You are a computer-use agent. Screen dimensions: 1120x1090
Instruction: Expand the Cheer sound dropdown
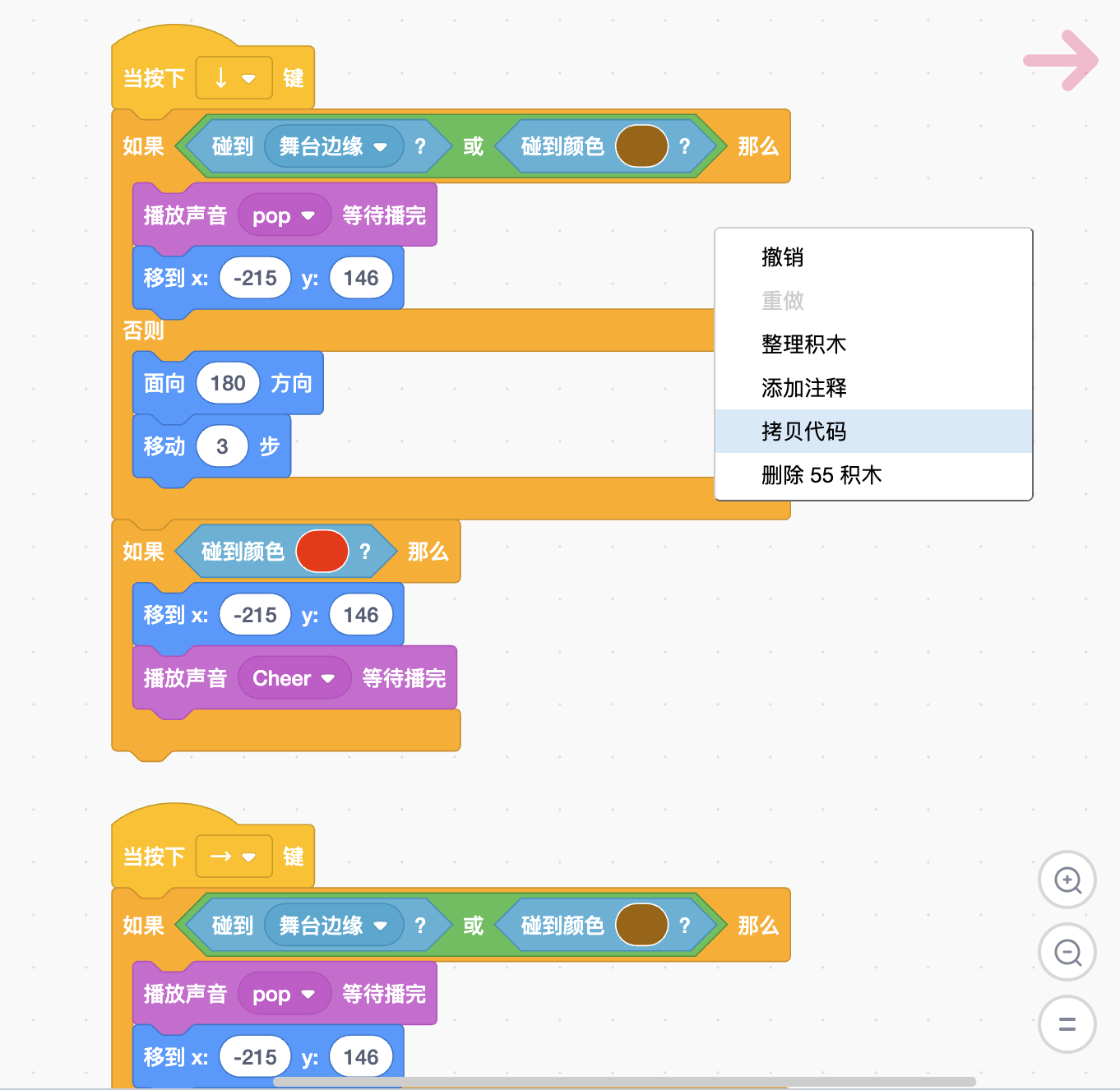point(294,678)
